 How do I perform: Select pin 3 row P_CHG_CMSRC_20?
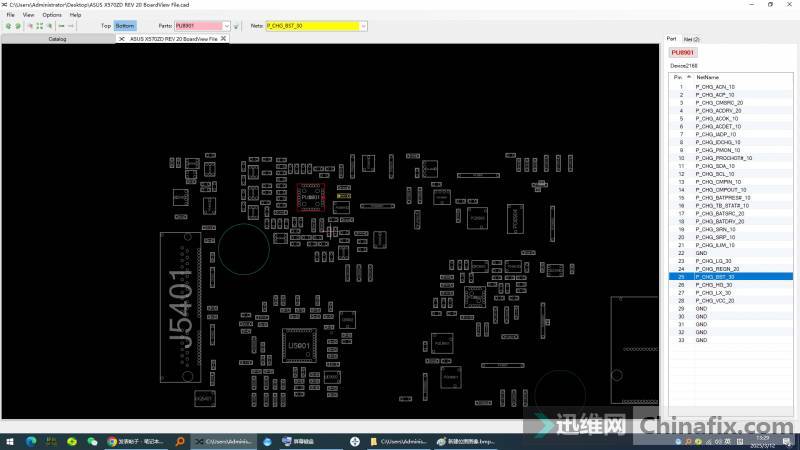click(731, 103)
